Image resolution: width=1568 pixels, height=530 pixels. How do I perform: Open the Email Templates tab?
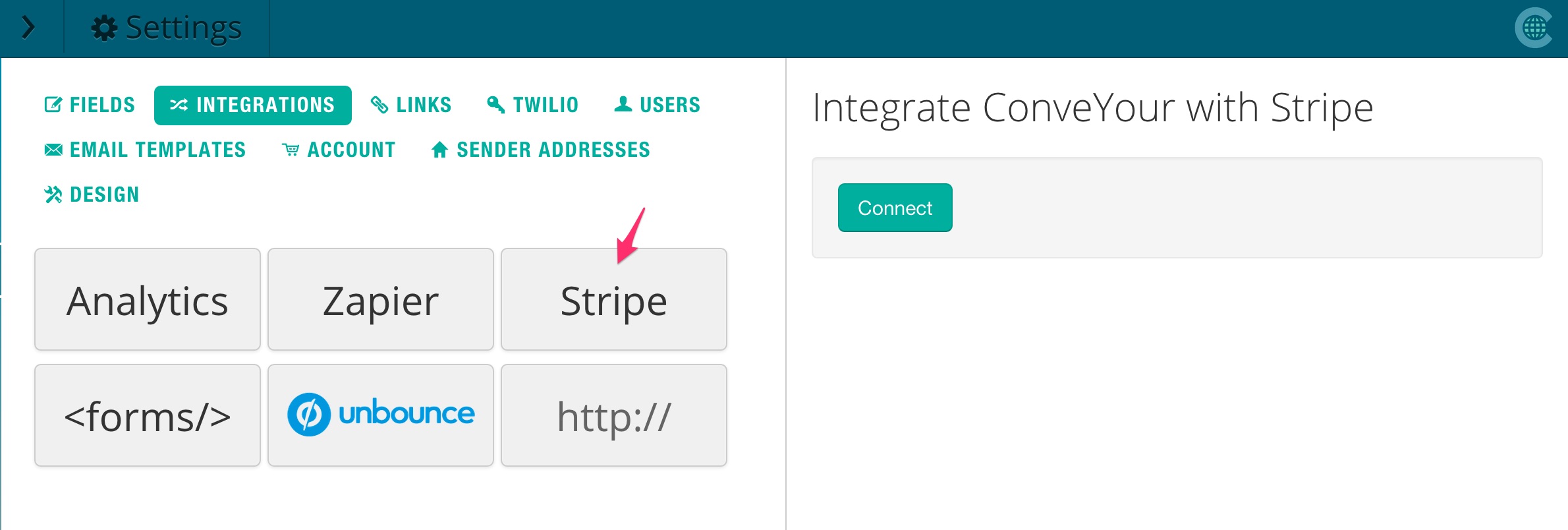click(x=145, y=150)
